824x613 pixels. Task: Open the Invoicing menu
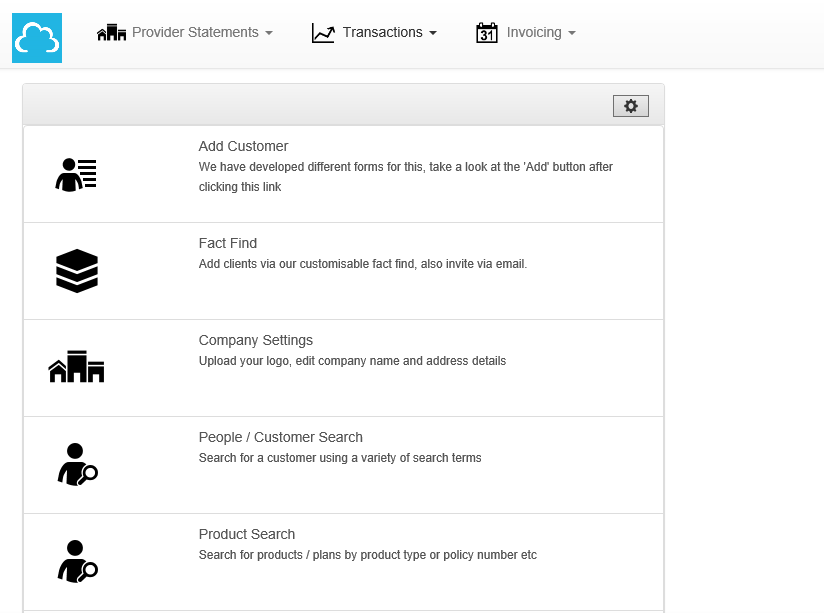534,32
